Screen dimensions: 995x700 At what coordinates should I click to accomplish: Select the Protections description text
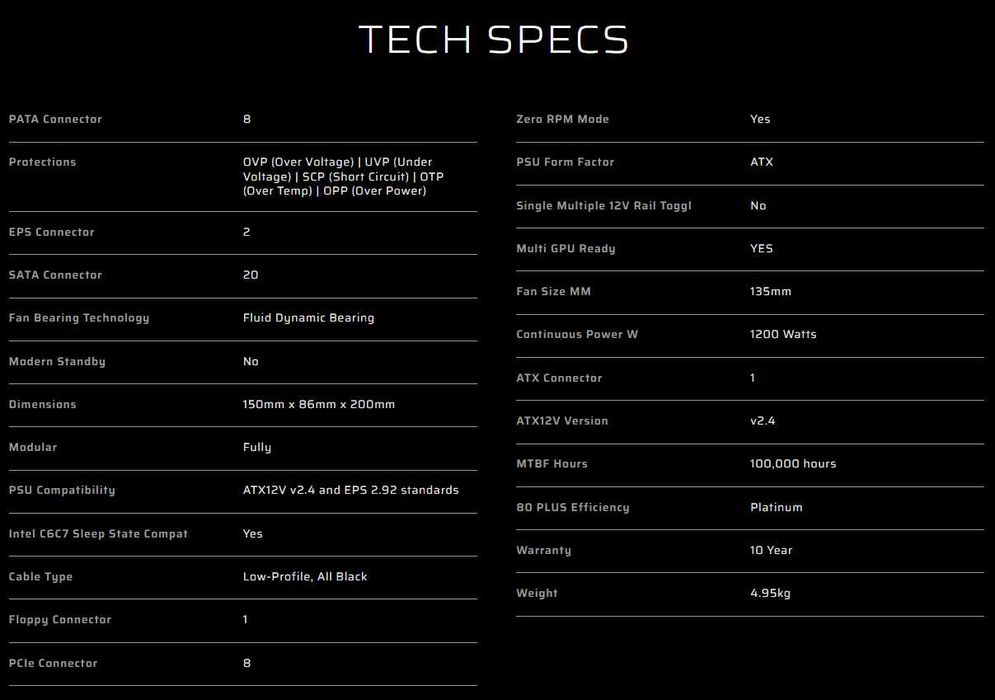pos(343,176)
